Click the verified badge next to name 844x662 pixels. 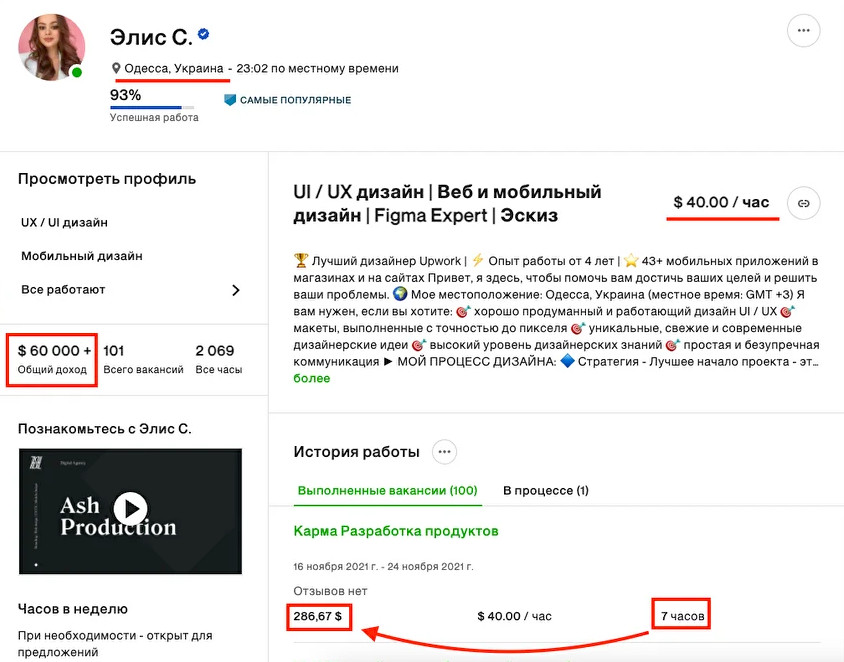[x=203, y=35]
